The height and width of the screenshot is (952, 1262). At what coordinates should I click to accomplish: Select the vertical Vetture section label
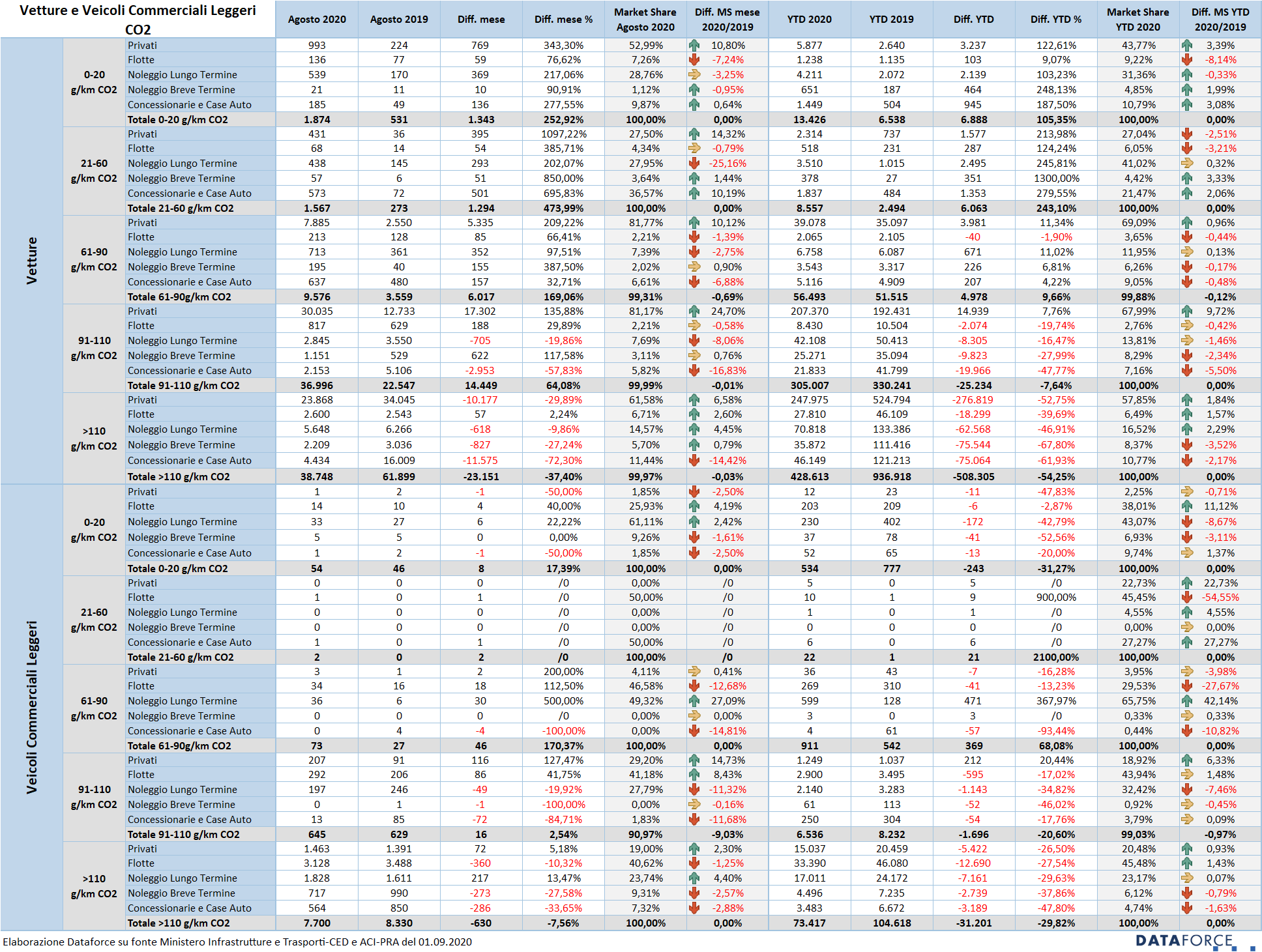click(x=31, y=261)
